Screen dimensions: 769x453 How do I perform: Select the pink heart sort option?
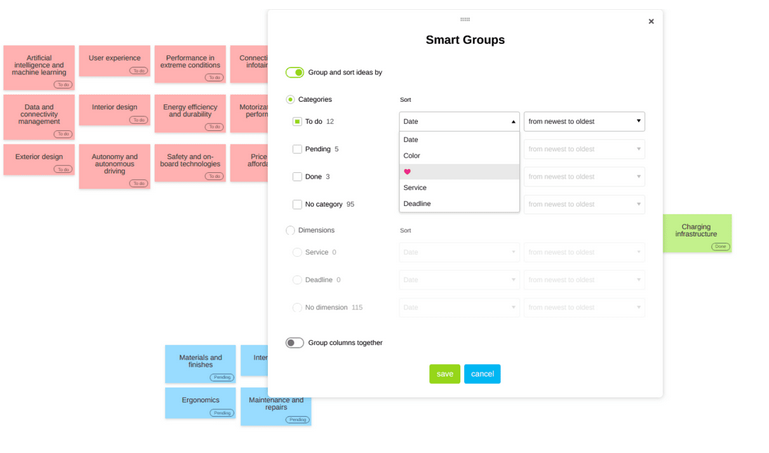tap(408, 172)
